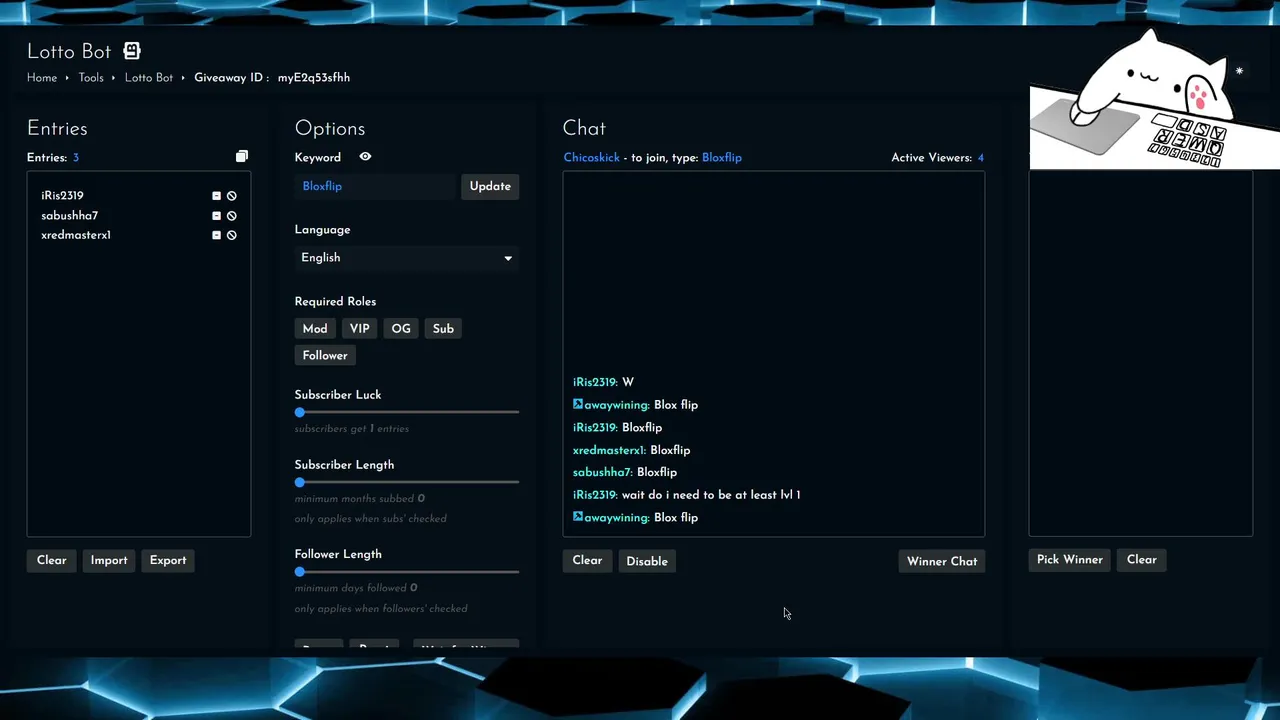
Task: Click the iRis2319 'W' chat message
Action: coord(603,382)
